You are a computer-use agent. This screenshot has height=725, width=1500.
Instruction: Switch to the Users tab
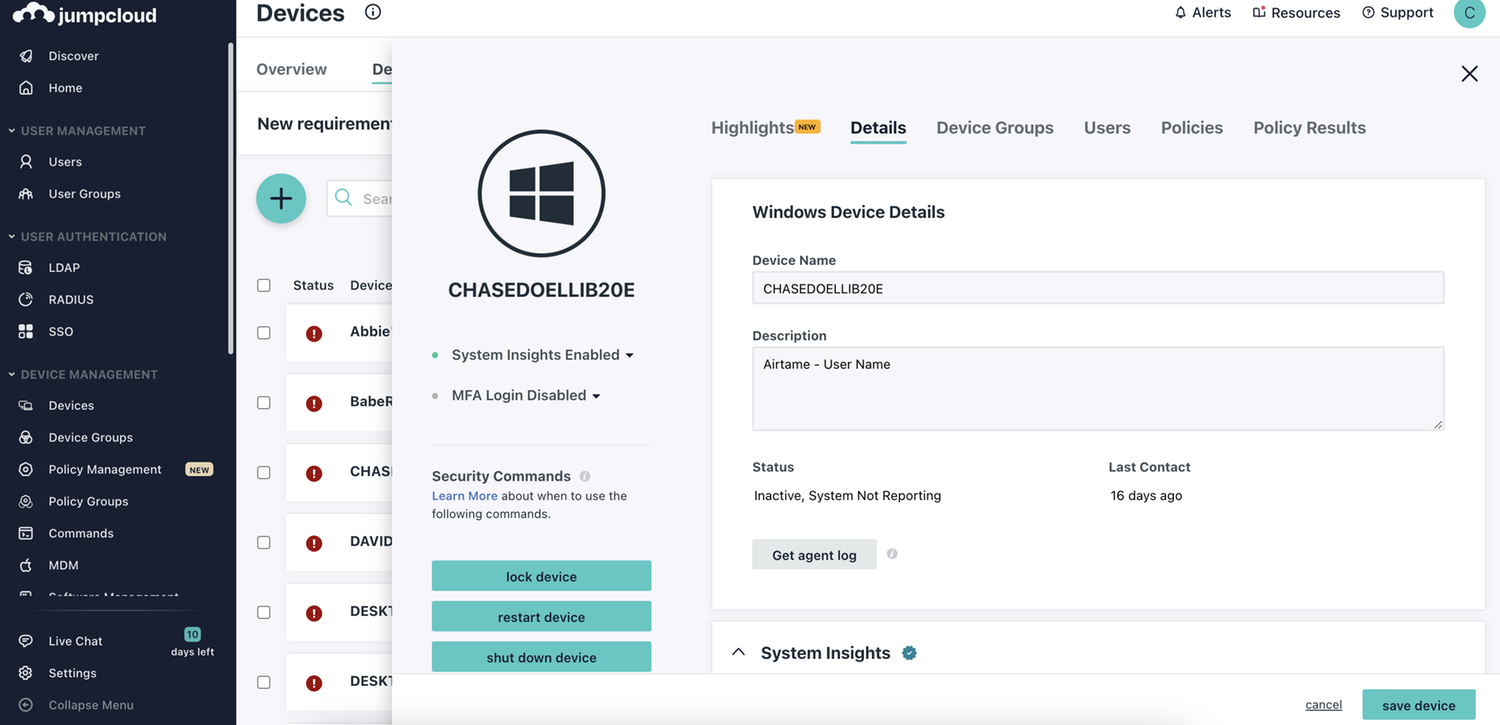[x=1107, y=128]
